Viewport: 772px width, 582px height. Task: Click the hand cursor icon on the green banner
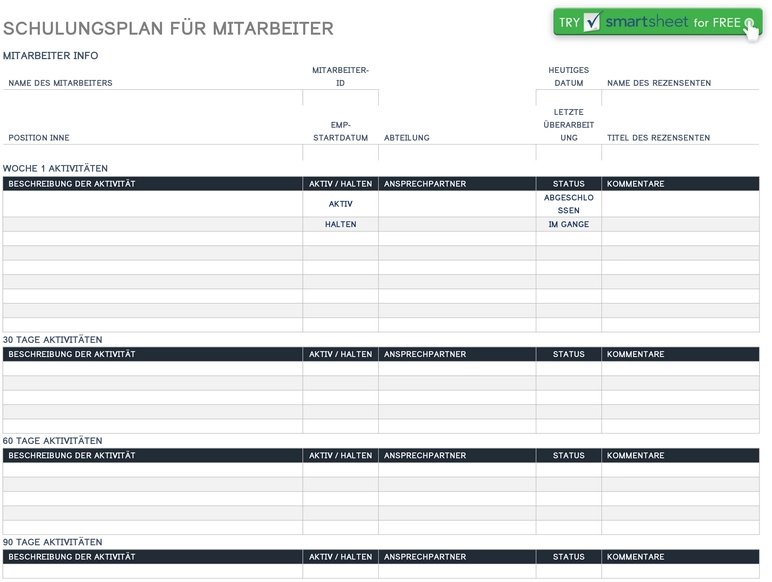750,26
